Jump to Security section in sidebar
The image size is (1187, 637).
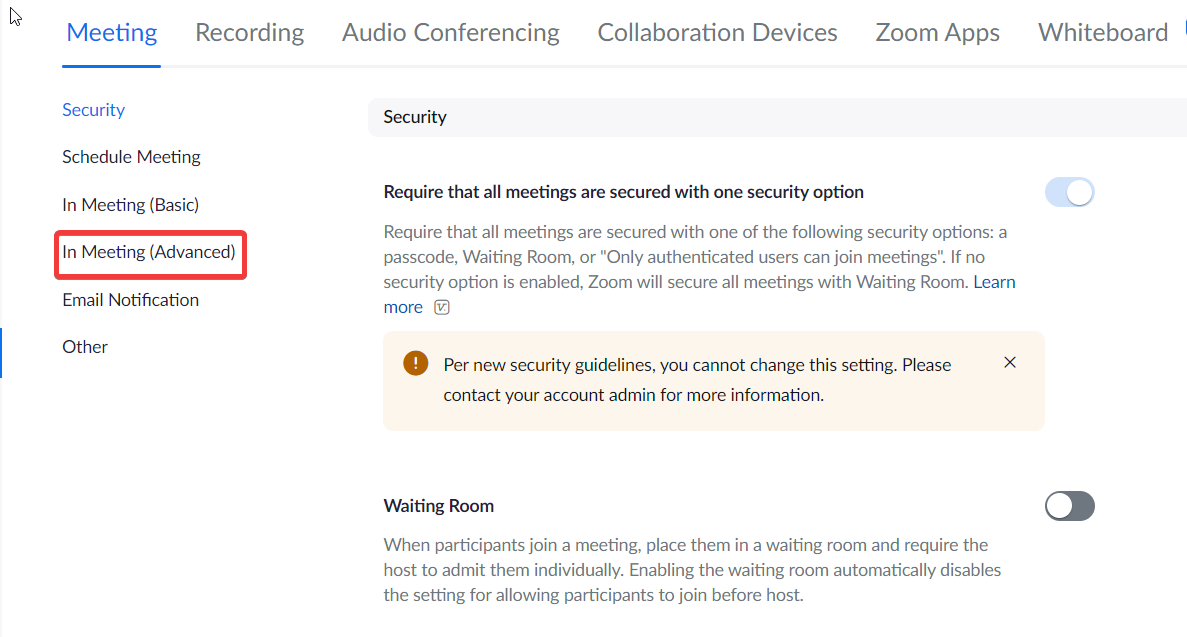93,110
